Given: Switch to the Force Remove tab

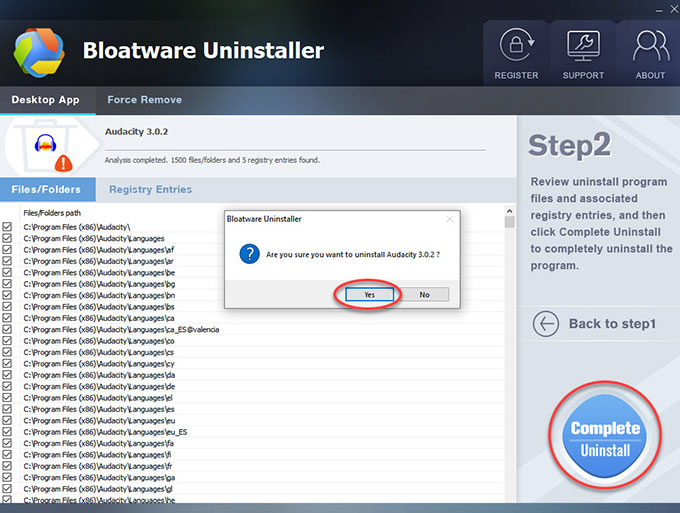Looking at the screenshot, I should point(144,100).
